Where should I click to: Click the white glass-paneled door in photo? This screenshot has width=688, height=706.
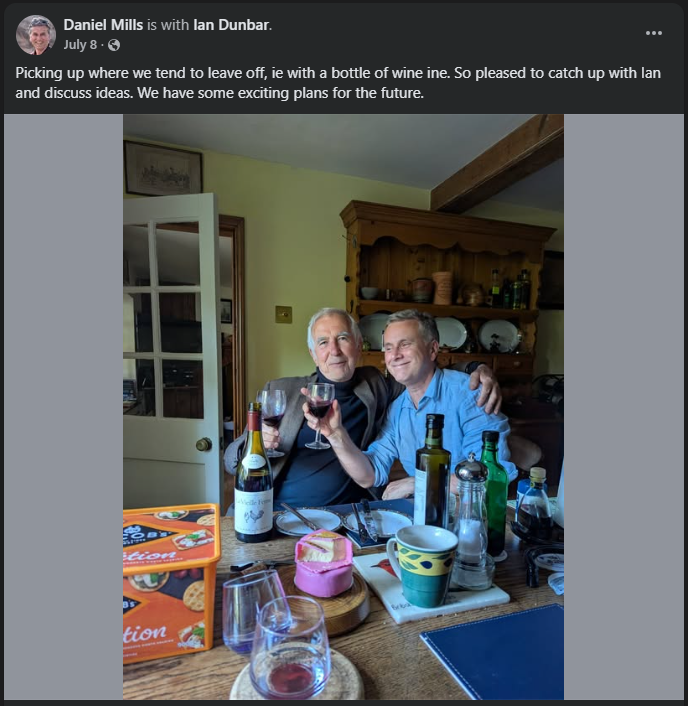(x=171, y=340)
